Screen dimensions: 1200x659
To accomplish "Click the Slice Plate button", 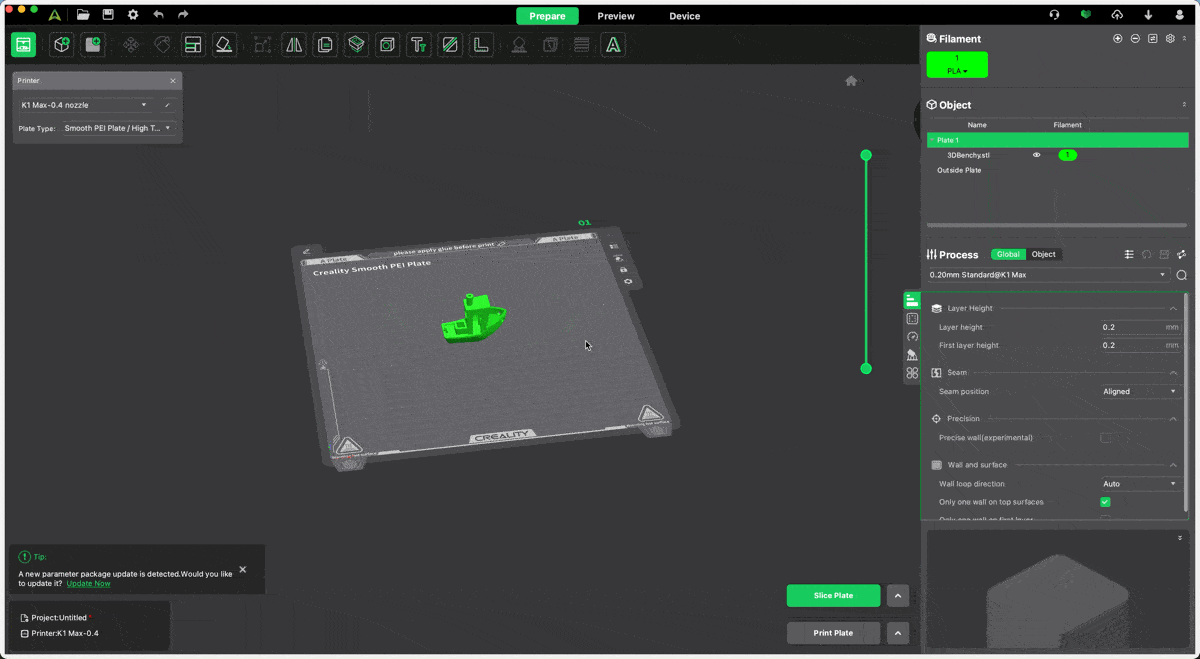I will point(833,596).
